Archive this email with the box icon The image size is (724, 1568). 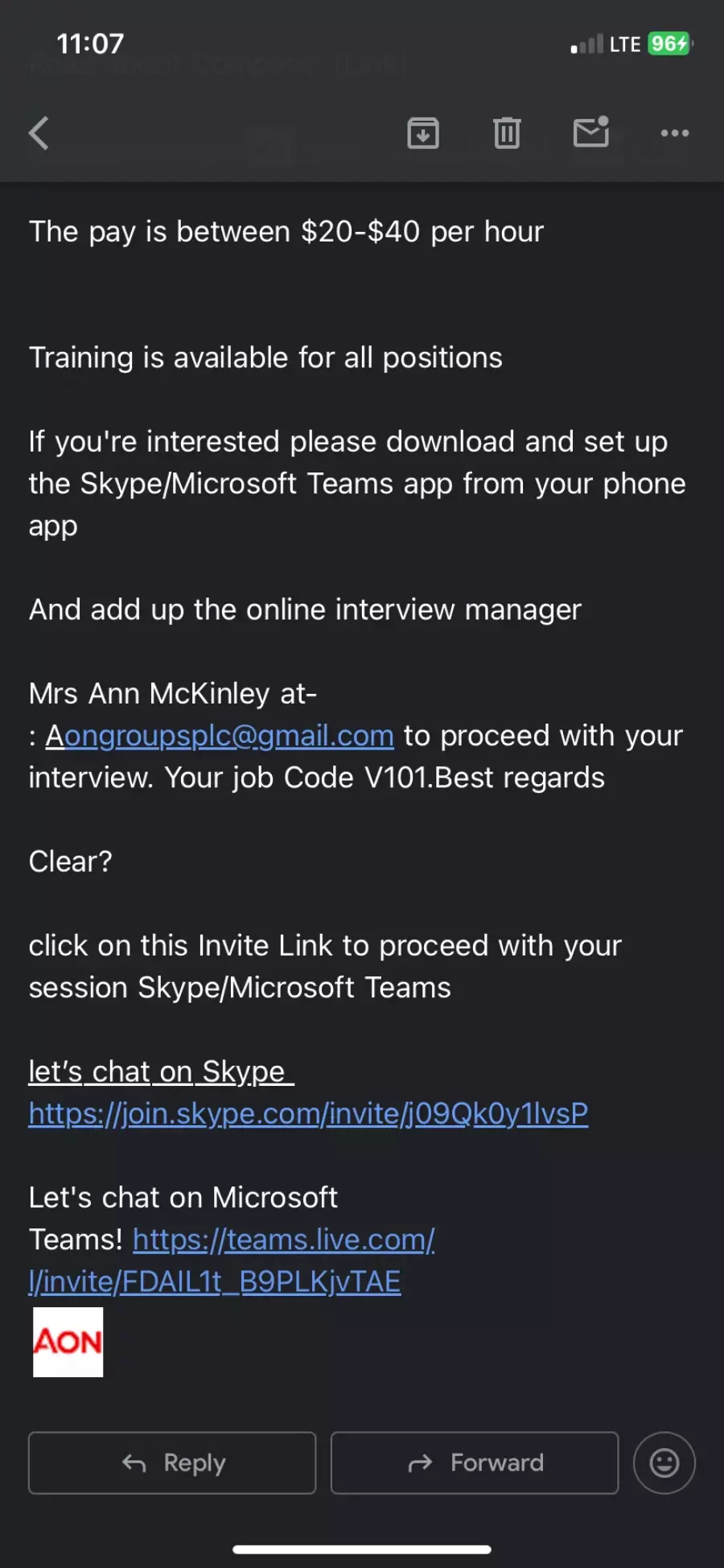[423, 133]
